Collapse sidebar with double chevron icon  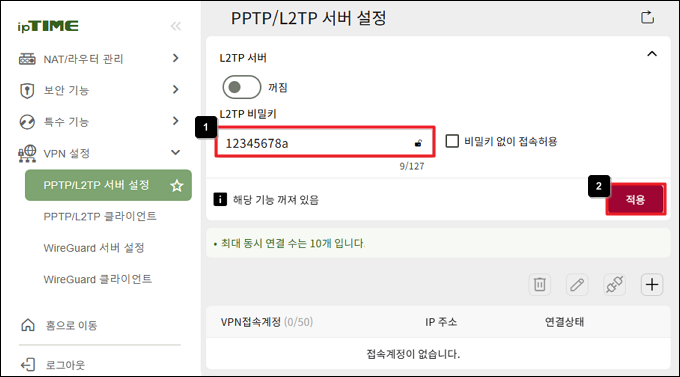coord(176,26)
